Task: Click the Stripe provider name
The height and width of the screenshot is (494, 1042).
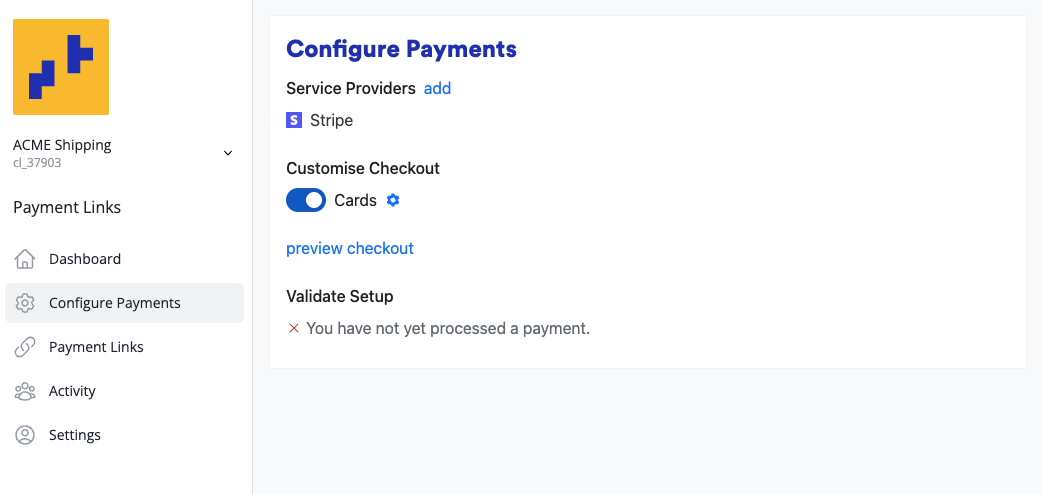Action: pyautogui.click(x=331, y=120)
